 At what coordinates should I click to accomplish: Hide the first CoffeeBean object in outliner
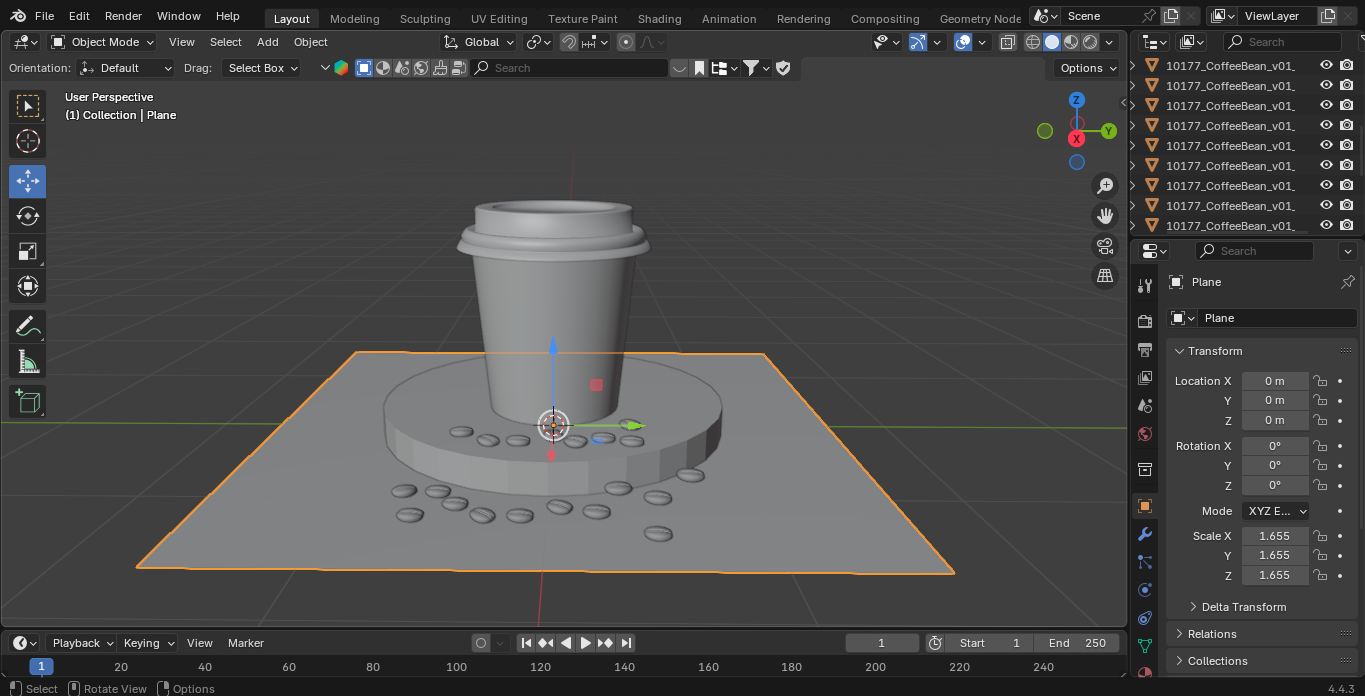click(1326, 65)
